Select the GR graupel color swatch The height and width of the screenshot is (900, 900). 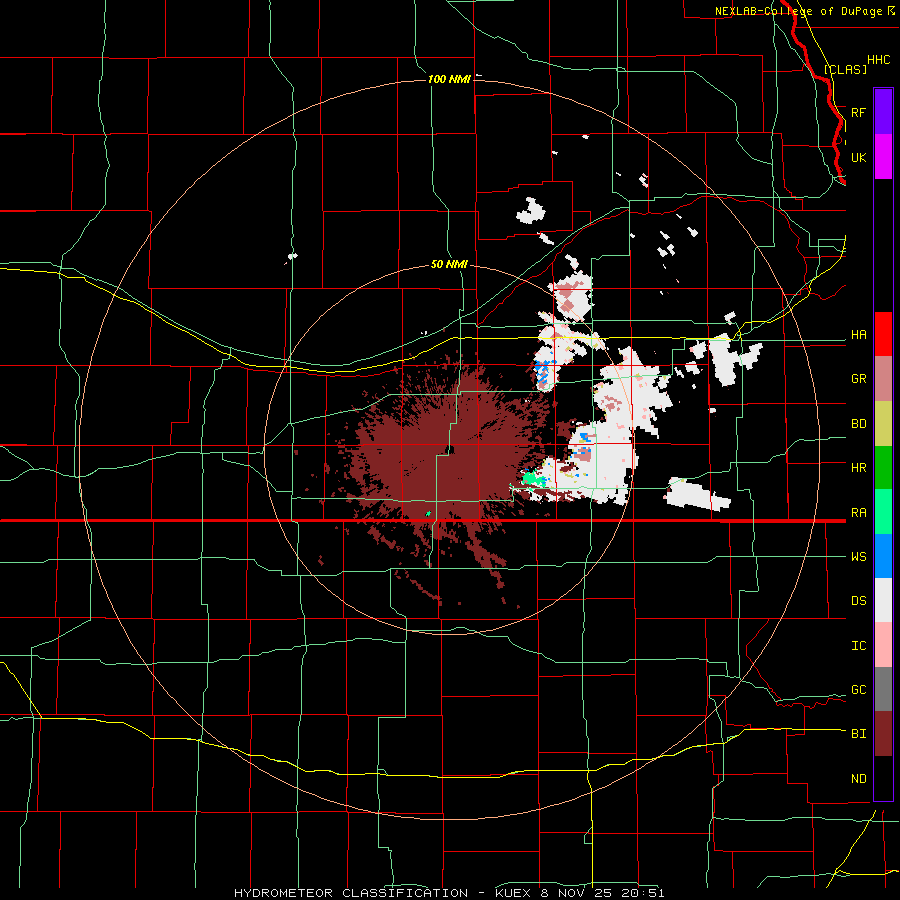[883, 379]
